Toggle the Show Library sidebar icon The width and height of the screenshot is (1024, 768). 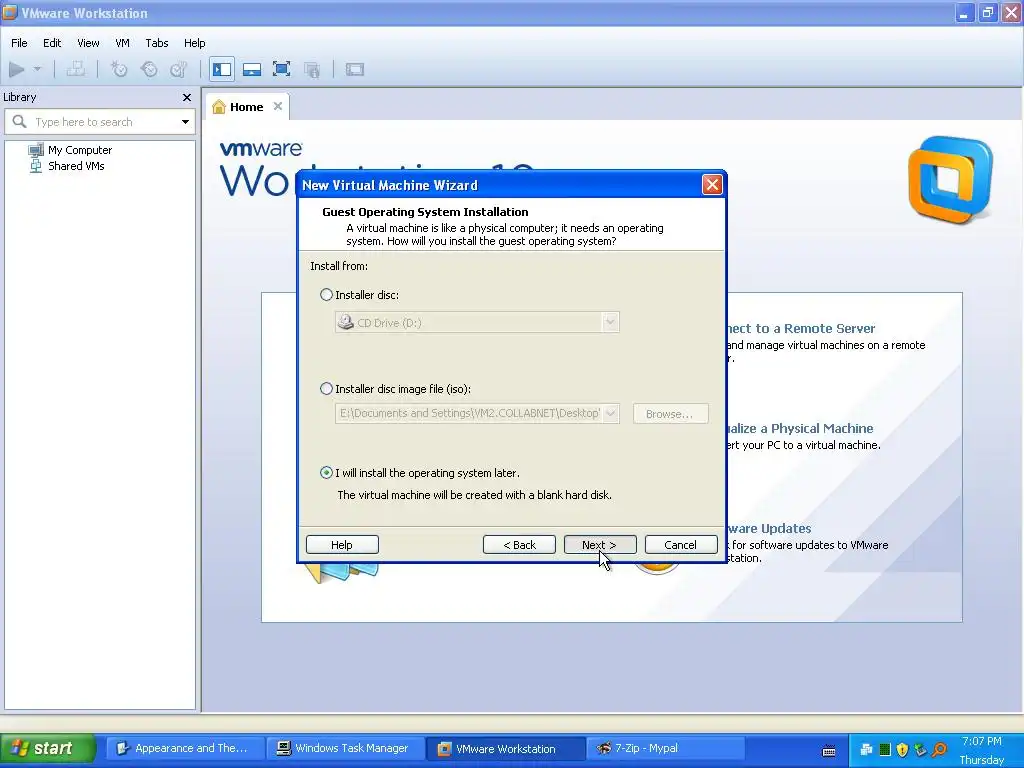(x=222, y=69)
